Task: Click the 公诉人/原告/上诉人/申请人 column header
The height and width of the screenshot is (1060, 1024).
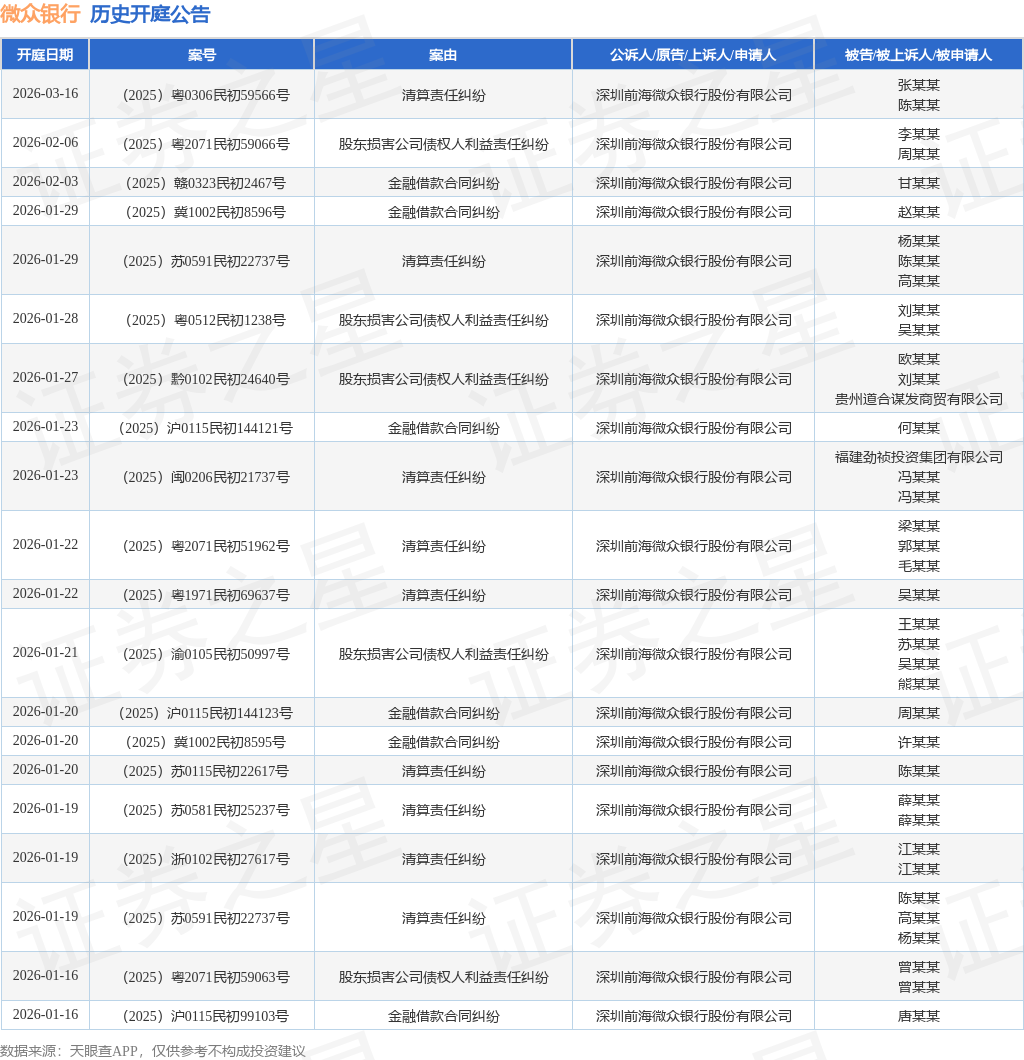Action: (x=693, y=55)
